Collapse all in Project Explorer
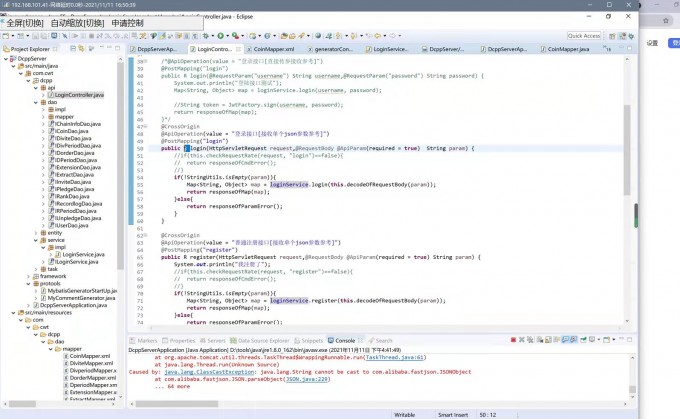Screen dimensions: 680x419 (x=73, y=49)
